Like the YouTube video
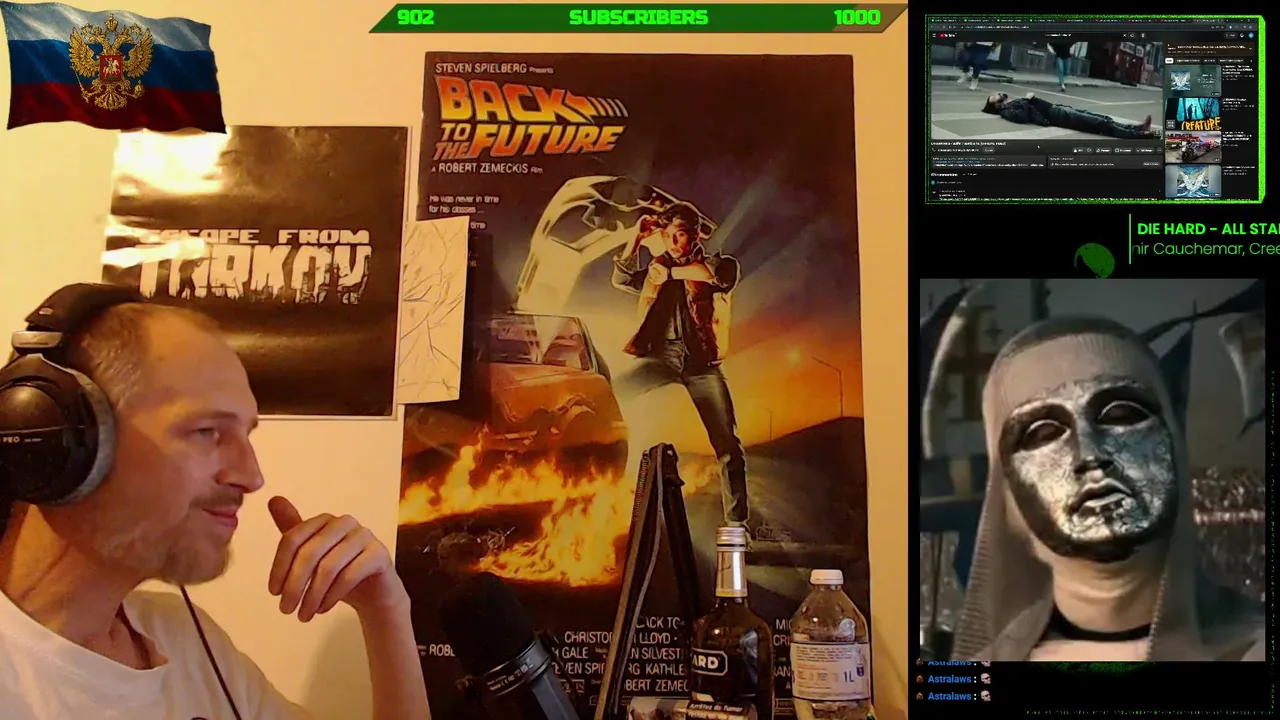The image size is (1280, 720). coord(1080,150)
